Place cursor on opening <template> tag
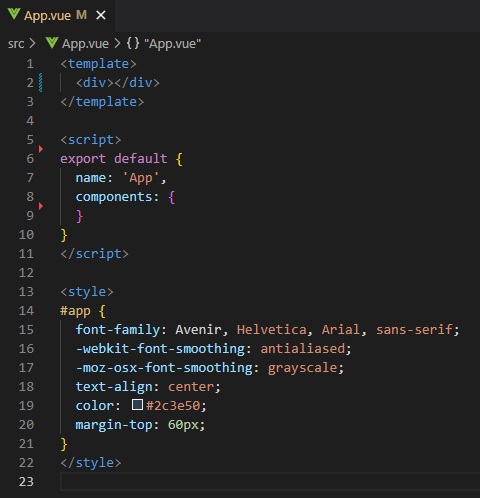The image size is (480, 498). (98, 64)
